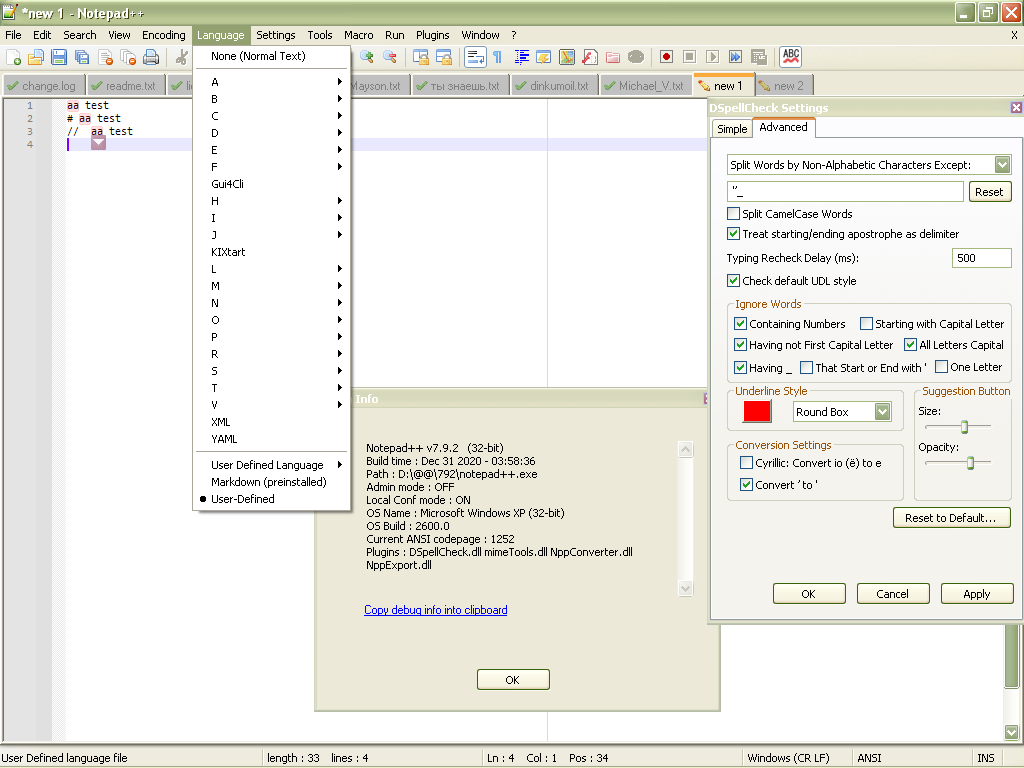Click the Cut scissors toolbar icon

coord(182,57)
